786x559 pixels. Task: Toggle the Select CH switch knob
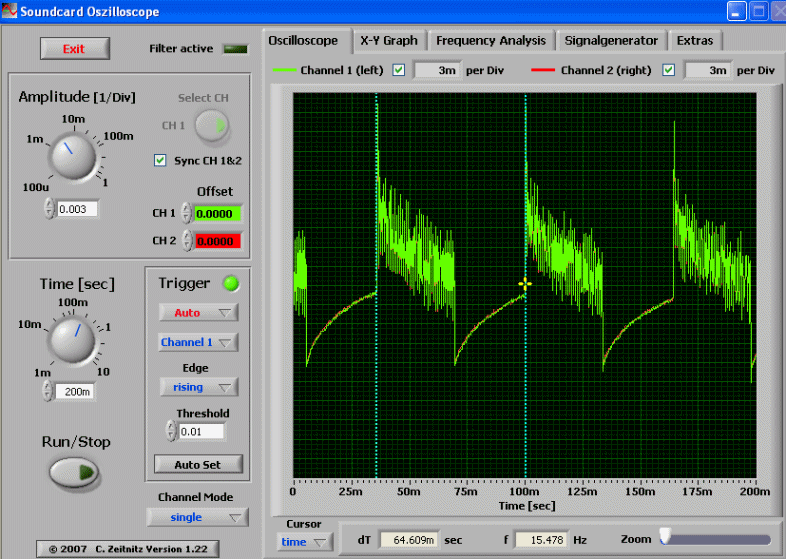(212, 125)
